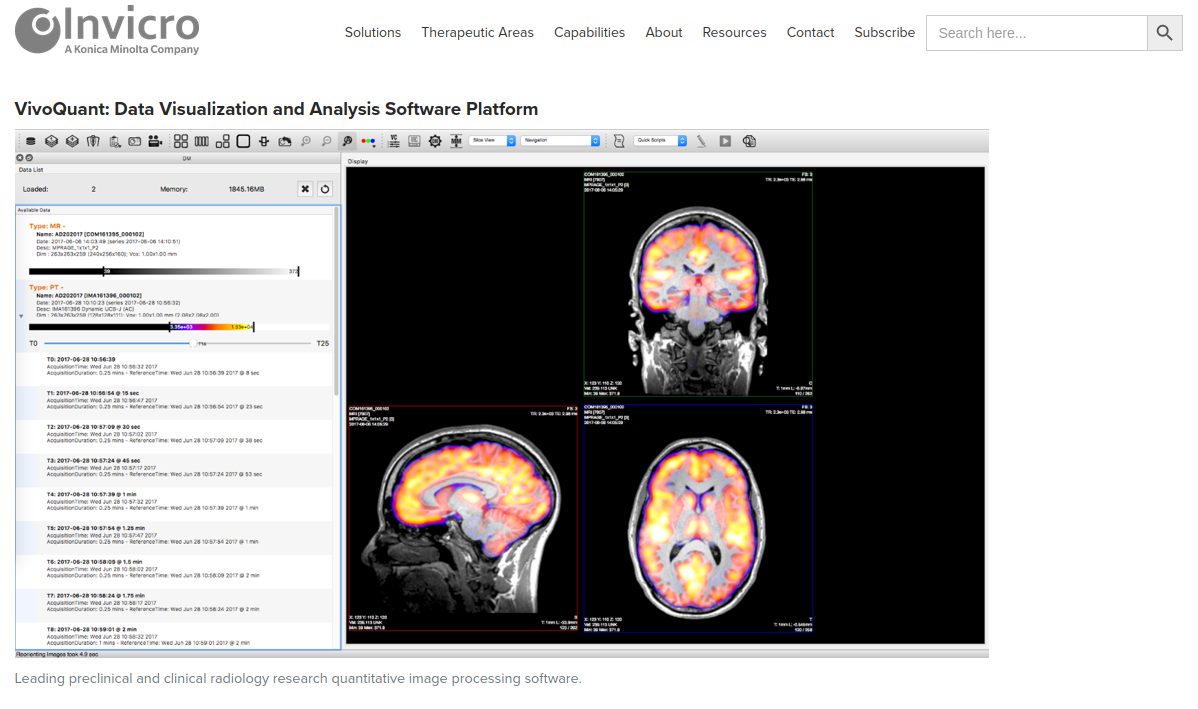
Task: Adjust the MR grayscale intensity slider
Action: 164,271
